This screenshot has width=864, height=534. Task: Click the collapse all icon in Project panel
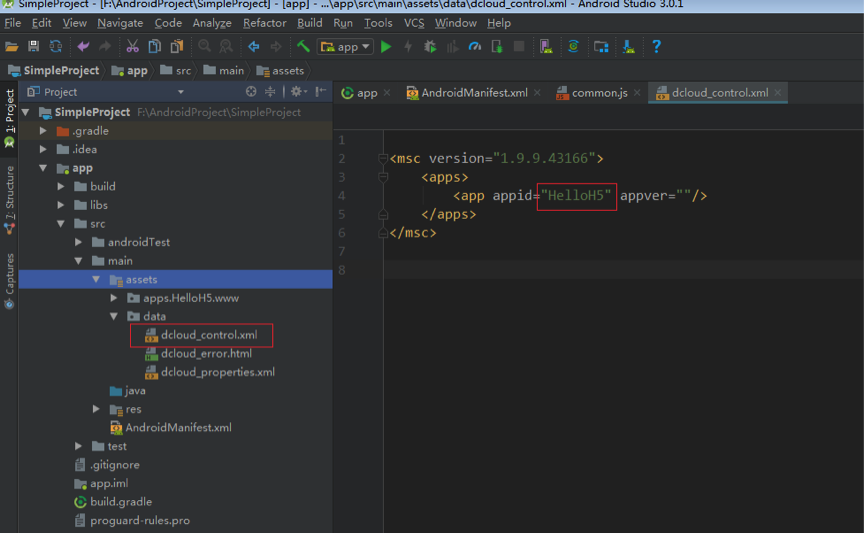(x=270, y=91)
